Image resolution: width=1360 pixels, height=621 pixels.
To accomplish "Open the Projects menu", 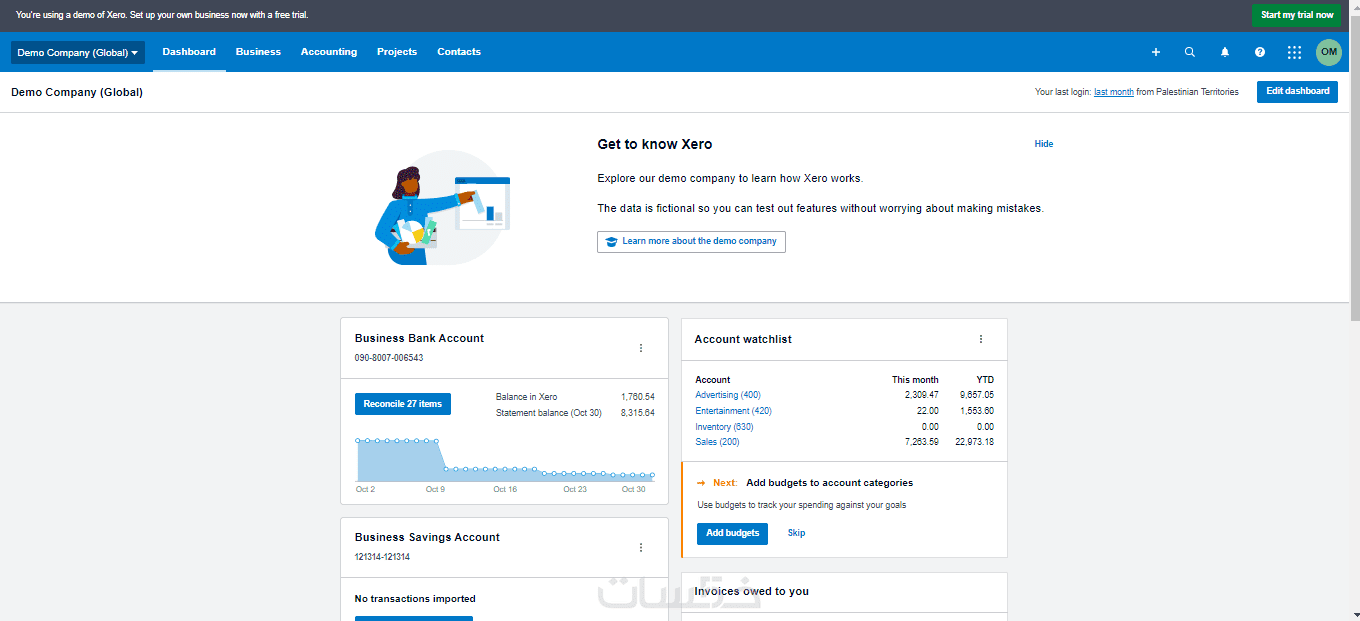I will tap(397, 52).
